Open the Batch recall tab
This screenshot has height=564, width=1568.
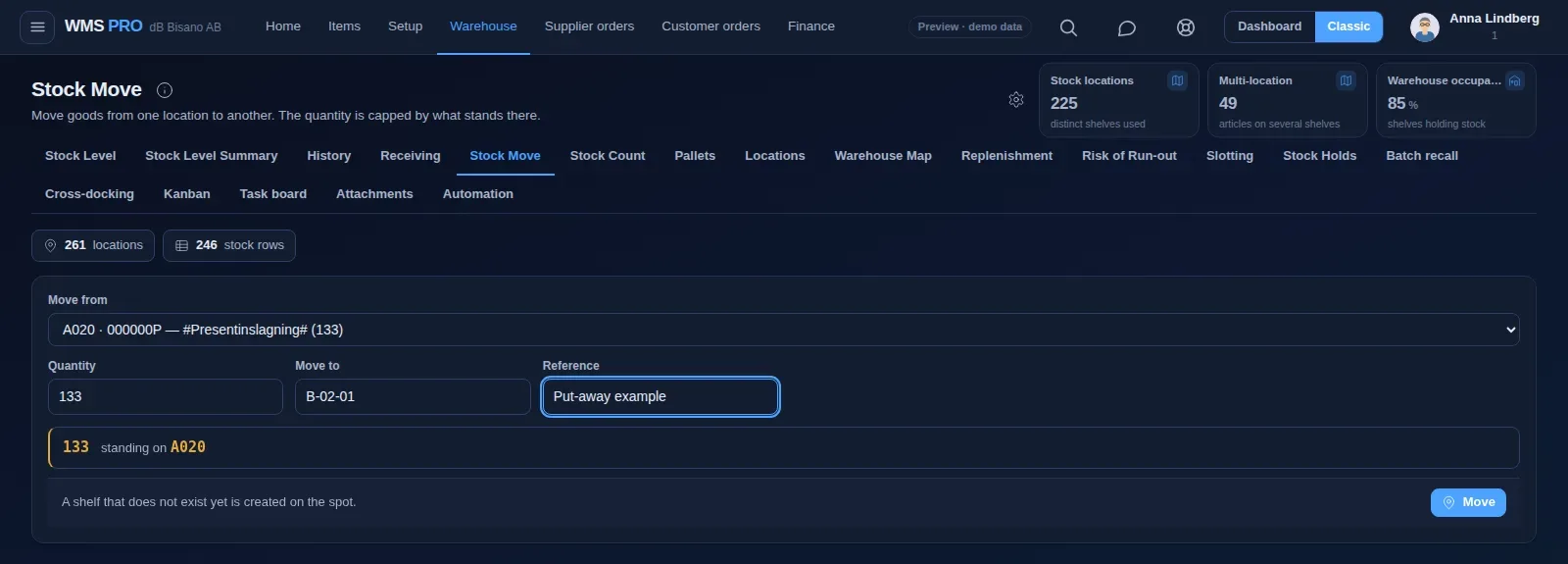[1422, 156]
